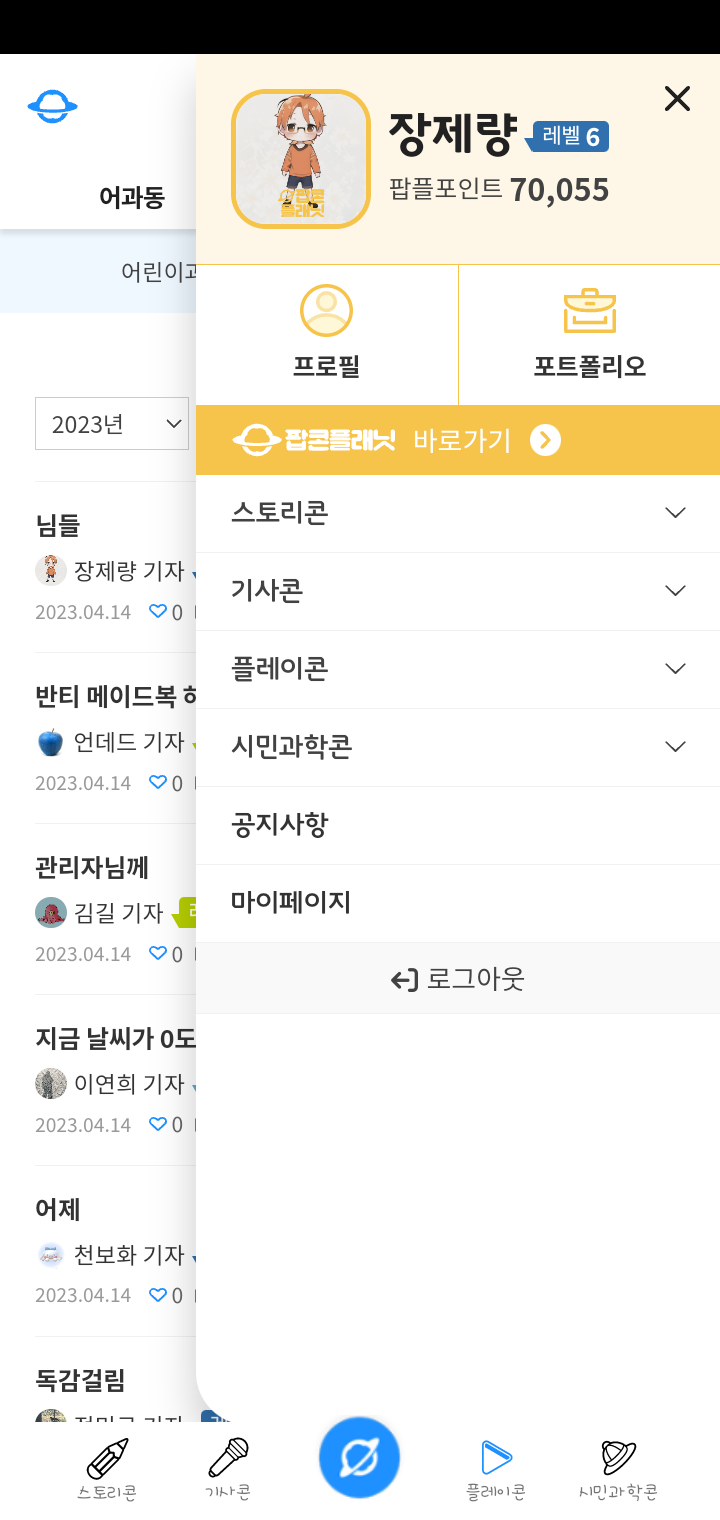
Task: Expand the 플레이콘 menu chevron
Action: [676, 669]
